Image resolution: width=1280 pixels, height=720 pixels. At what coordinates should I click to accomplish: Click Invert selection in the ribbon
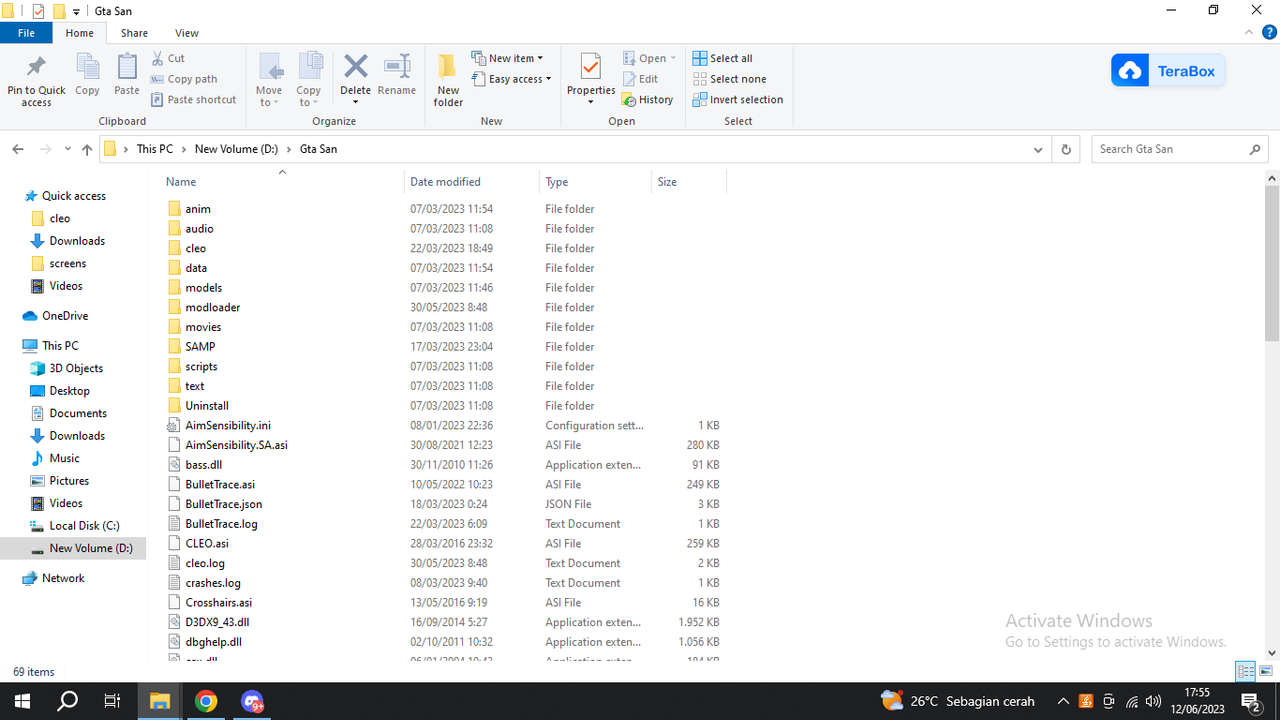(x=737, y=100)
